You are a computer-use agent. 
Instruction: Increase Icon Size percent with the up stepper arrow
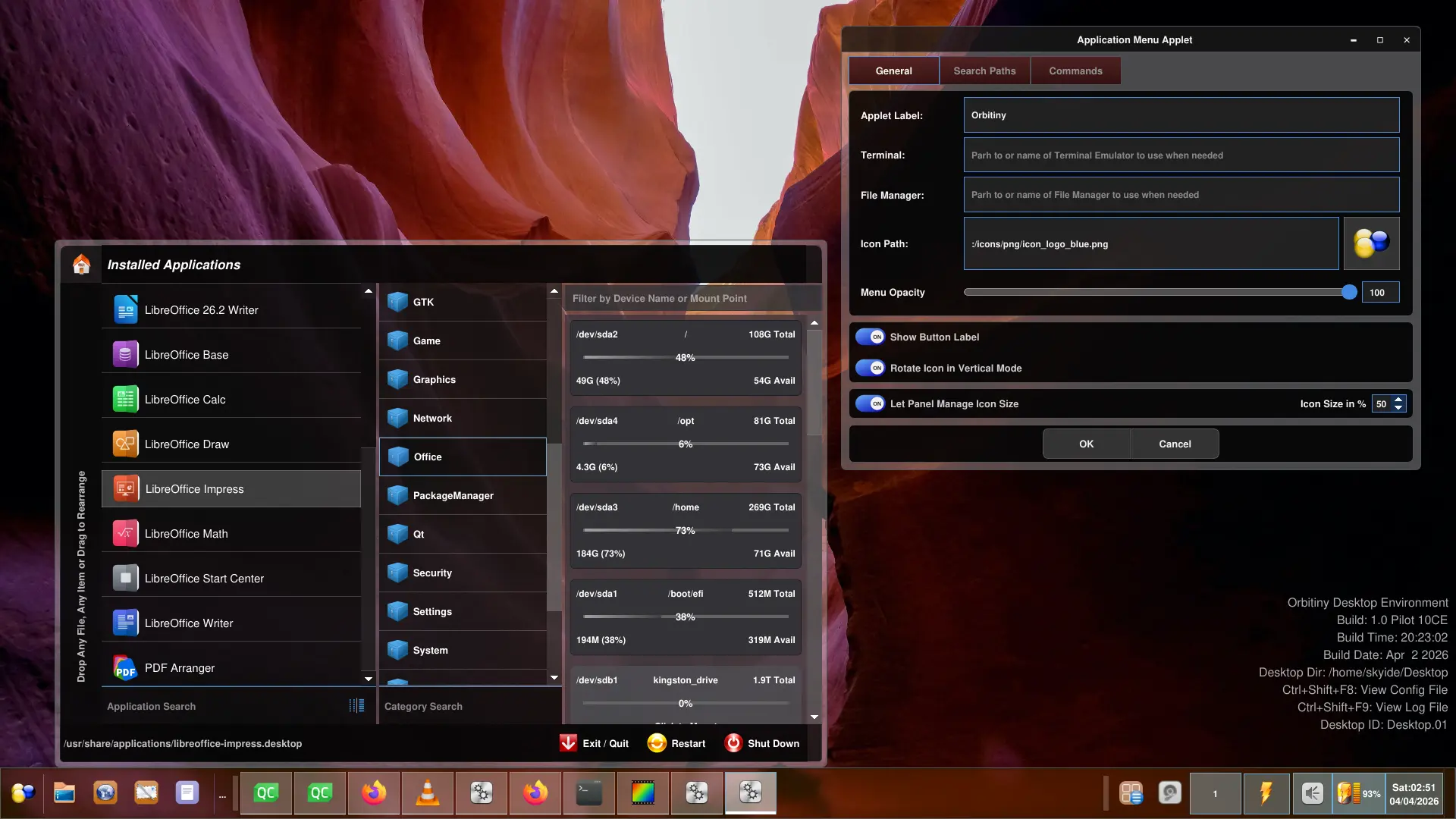click(1398, 399)
